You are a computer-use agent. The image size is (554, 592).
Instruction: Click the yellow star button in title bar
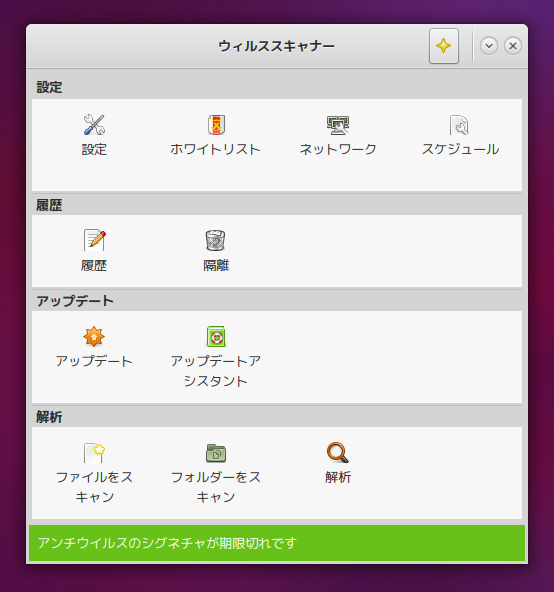pyautogui.click(x=444, y=46)
